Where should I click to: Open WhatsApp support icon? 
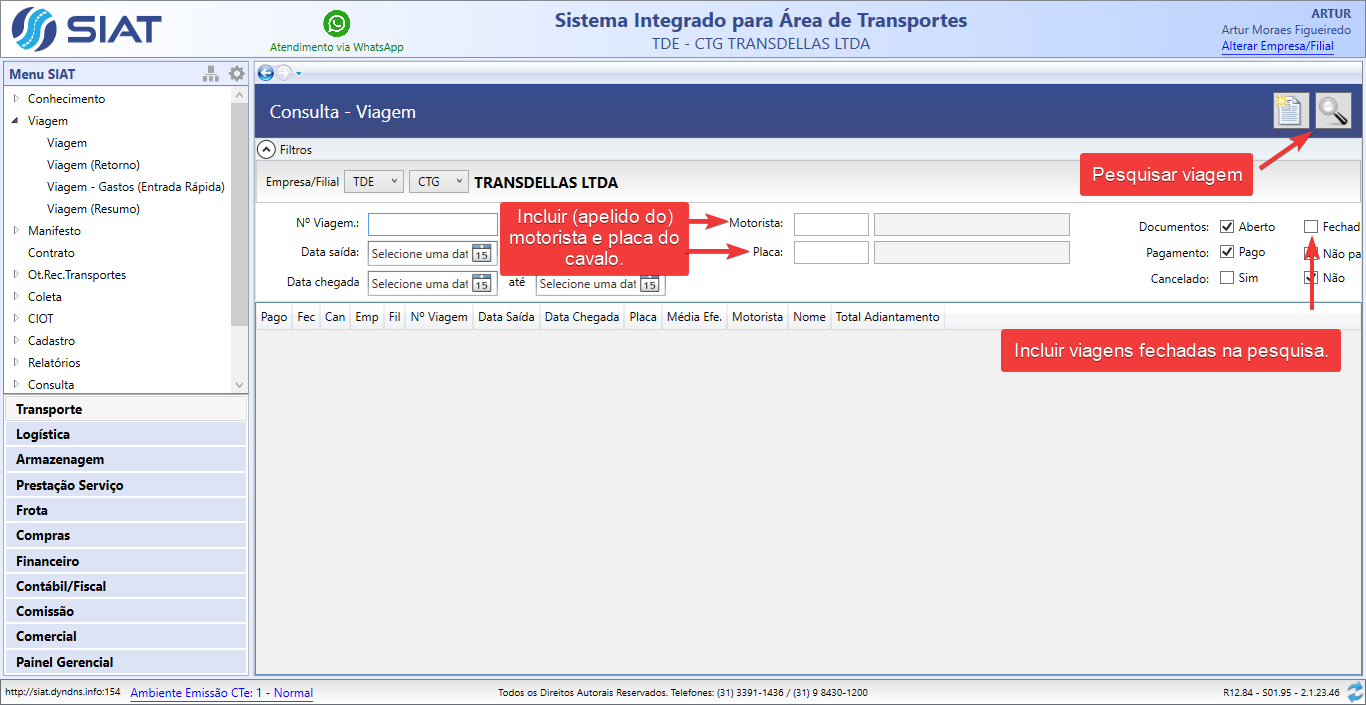pos(337,23)
